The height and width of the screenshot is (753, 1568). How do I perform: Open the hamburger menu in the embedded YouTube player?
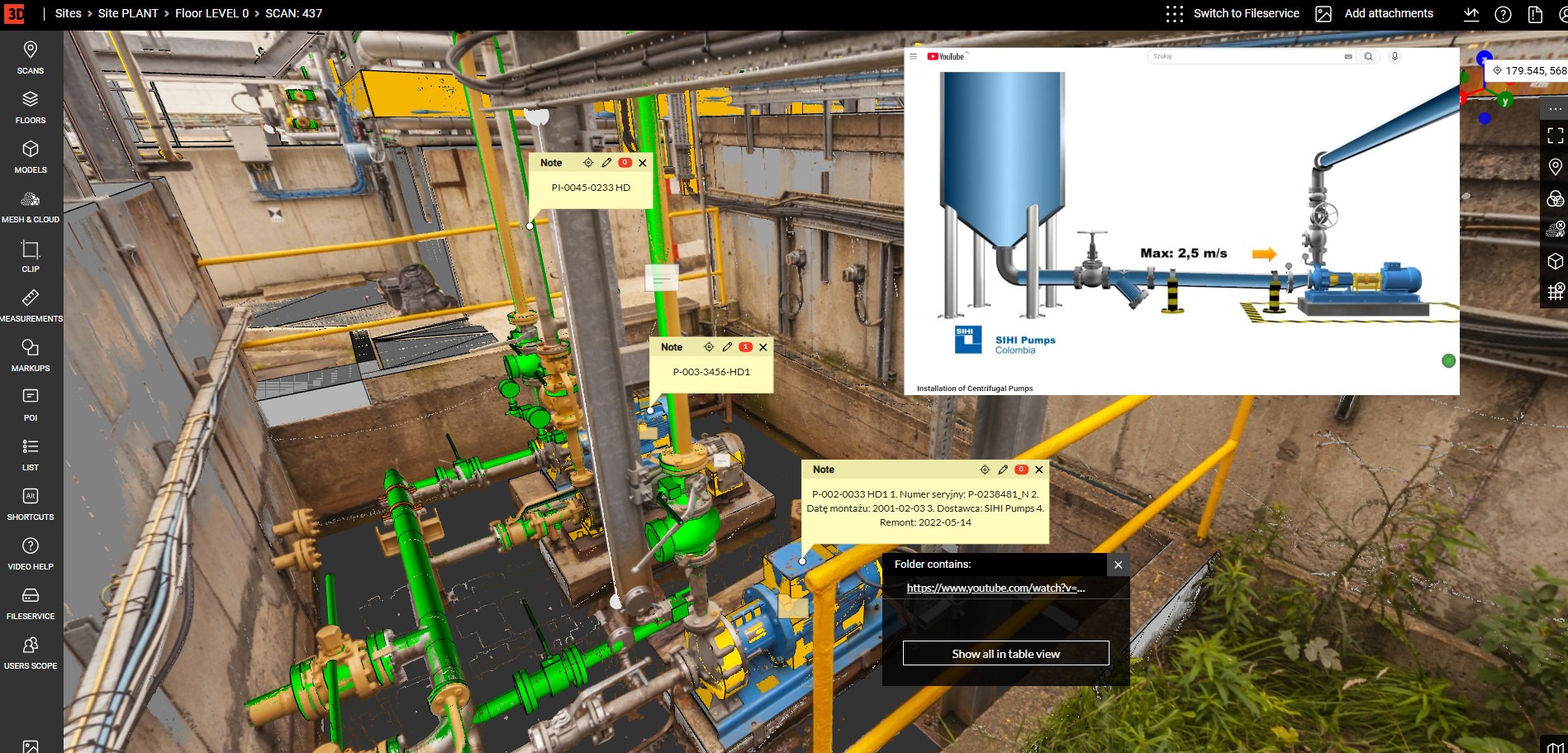[912, 56]
